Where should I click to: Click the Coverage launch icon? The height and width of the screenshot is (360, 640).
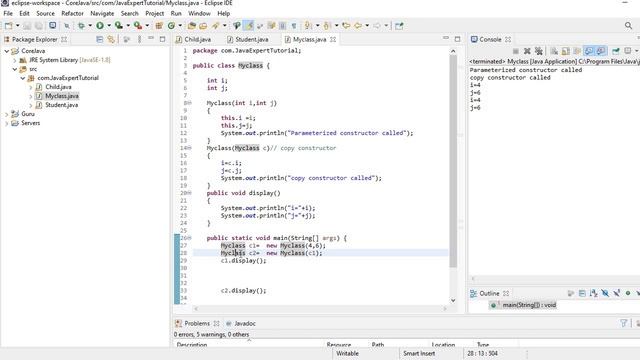pyautogui.click(x=119, y=26)
